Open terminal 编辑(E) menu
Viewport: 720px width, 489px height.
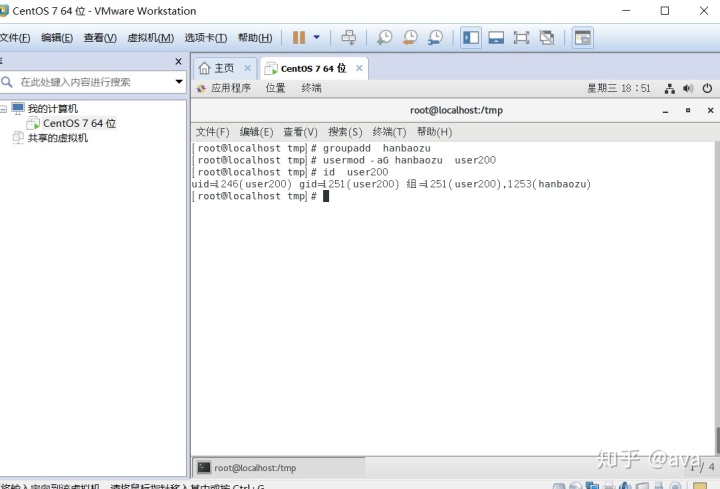click(x=256, y=132)
